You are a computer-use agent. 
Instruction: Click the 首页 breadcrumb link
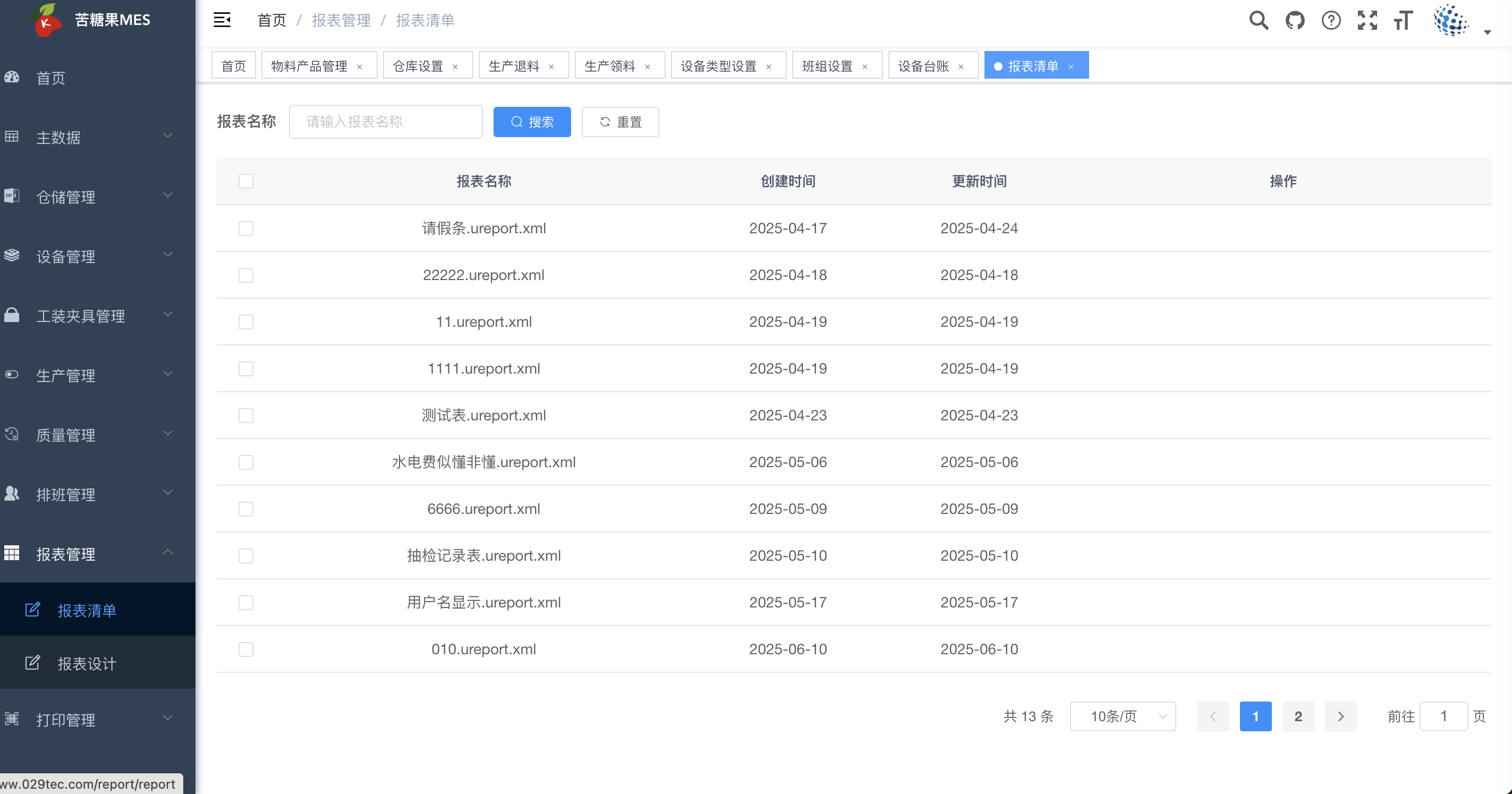tap(272, 21)
